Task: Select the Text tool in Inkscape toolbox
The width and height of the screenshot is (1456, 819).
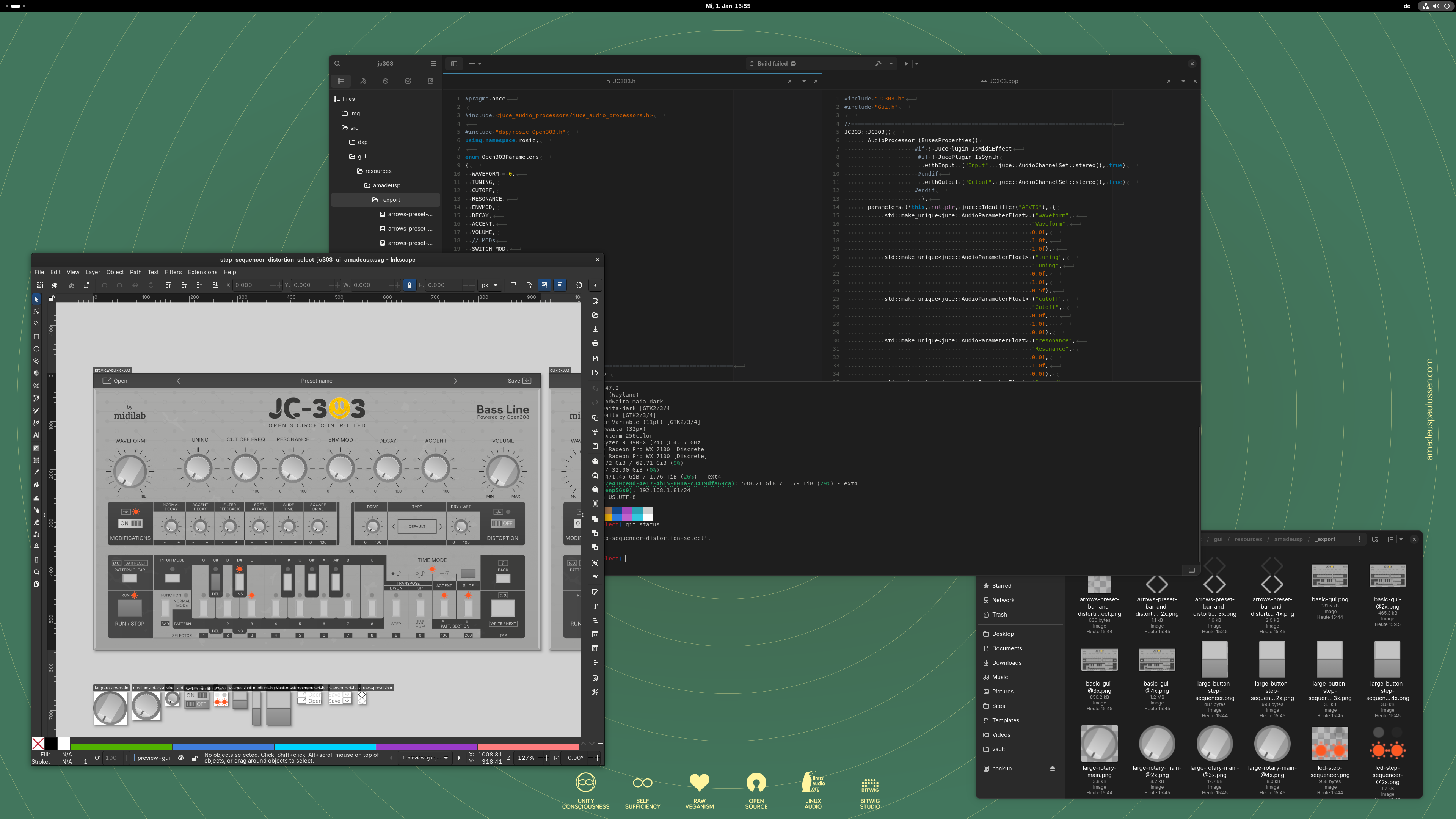Action: 36,435
